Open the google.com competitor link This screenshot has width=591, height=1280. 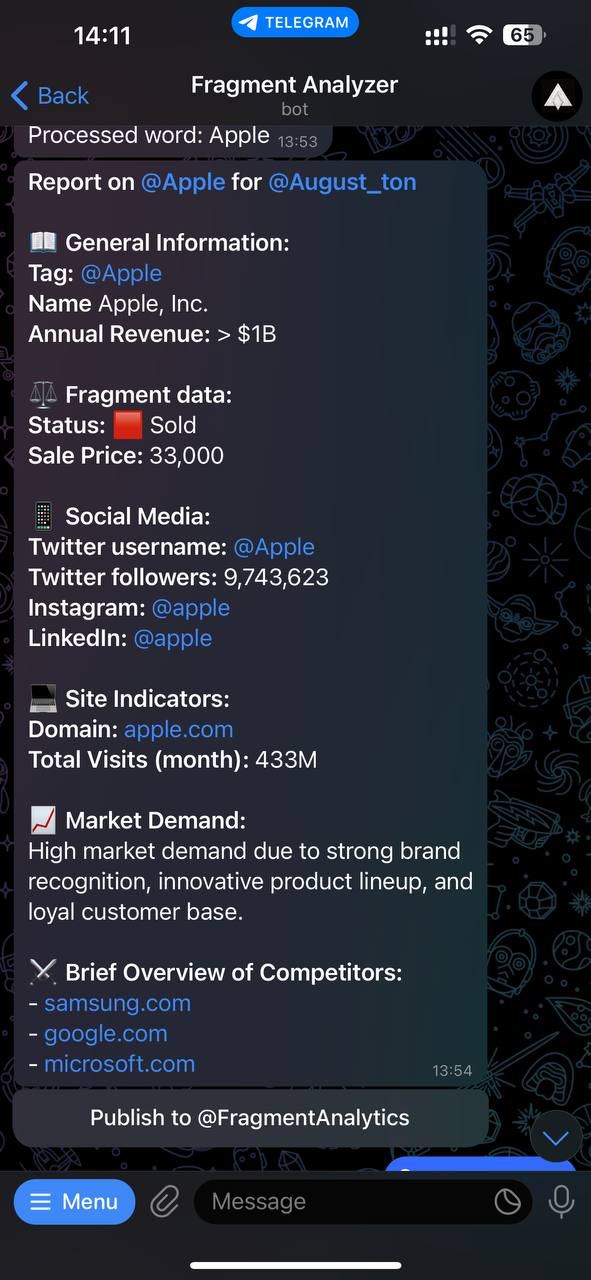[105, 1033]
